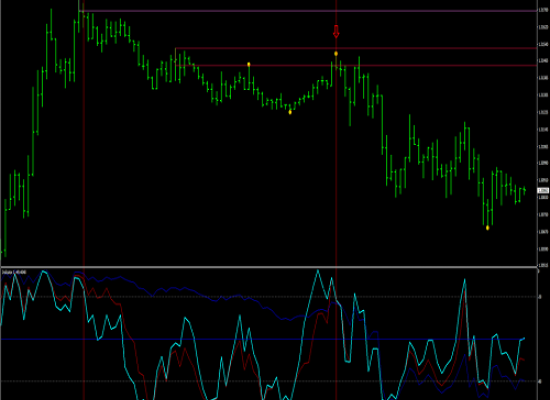
Task: Select the yellow dot on the lower red line
Action: (249, 65)
